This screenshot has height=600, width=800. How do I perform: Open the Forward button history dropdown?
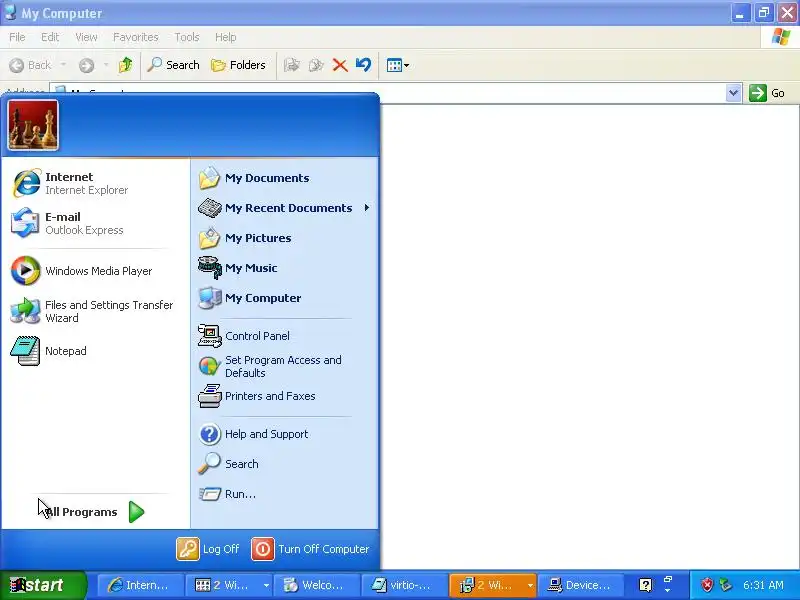(x=106, y=65)
